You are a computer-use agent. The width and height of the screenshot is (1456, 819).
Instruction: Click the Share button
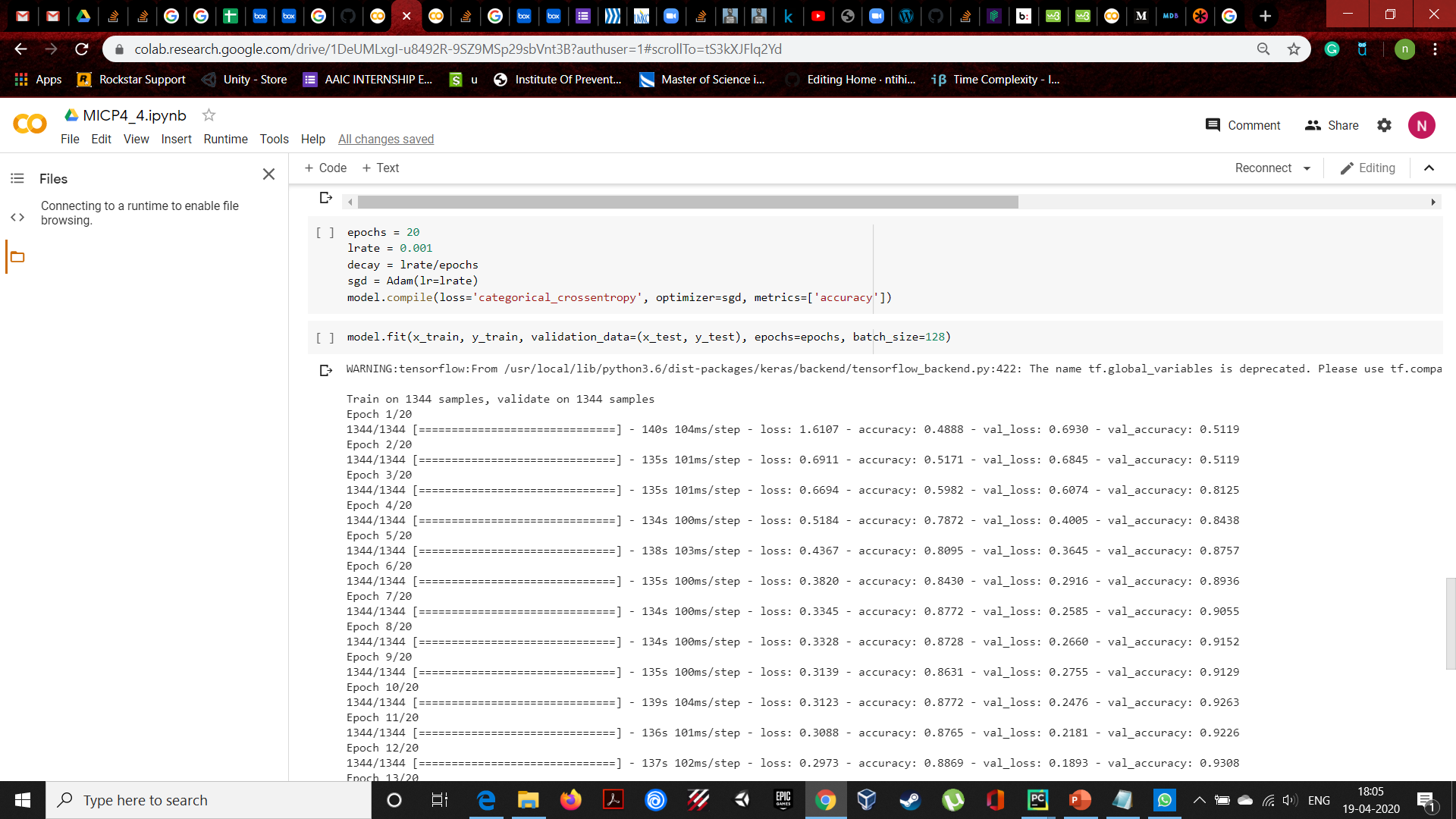pos(1332,125)
